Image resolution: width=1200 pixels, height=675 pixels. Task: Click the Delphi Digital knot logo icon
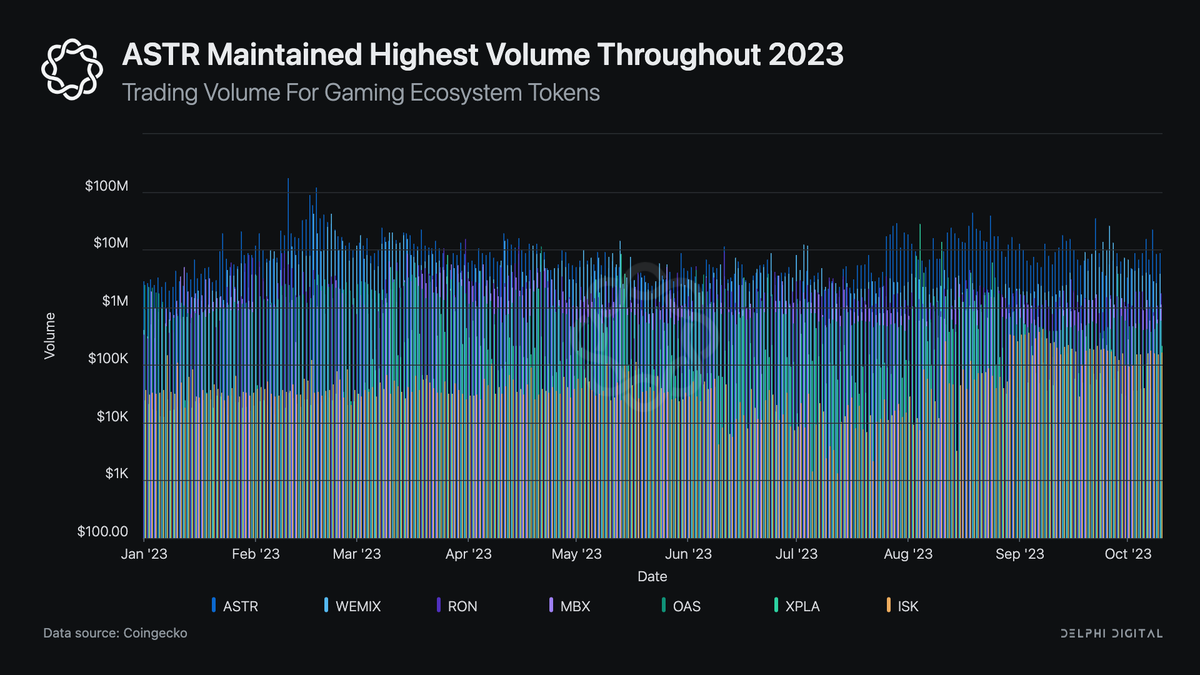click(72, 69)
